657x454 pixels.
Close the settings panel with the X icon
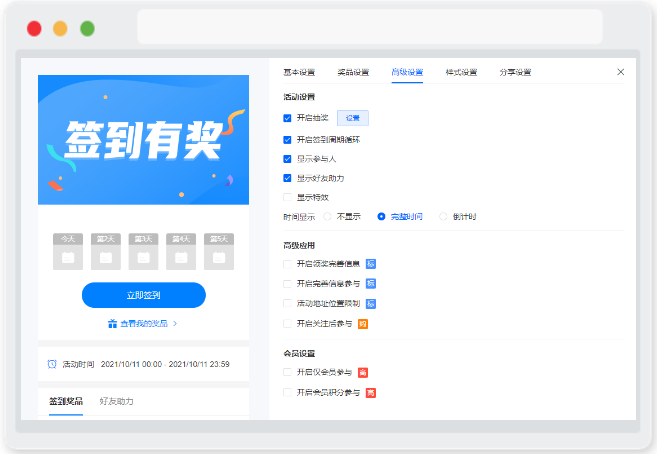click(x=621, y=72)
